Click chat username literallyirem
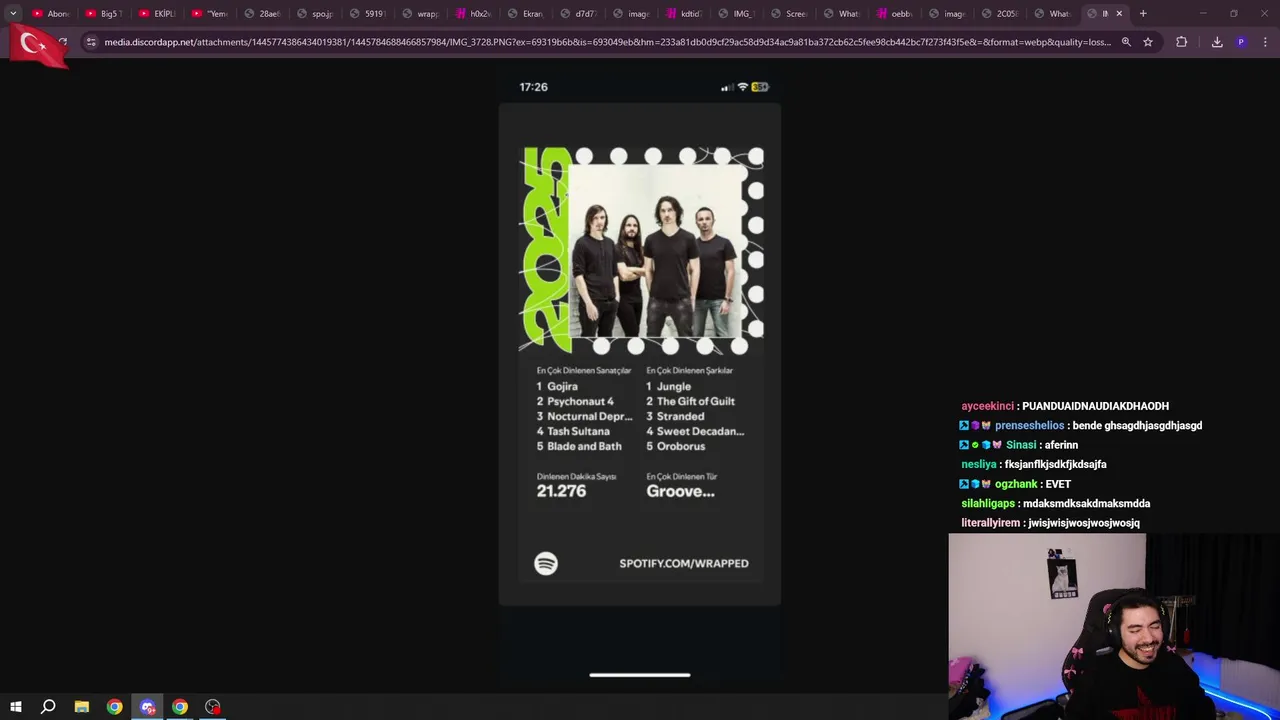 (x=991, y=523)
